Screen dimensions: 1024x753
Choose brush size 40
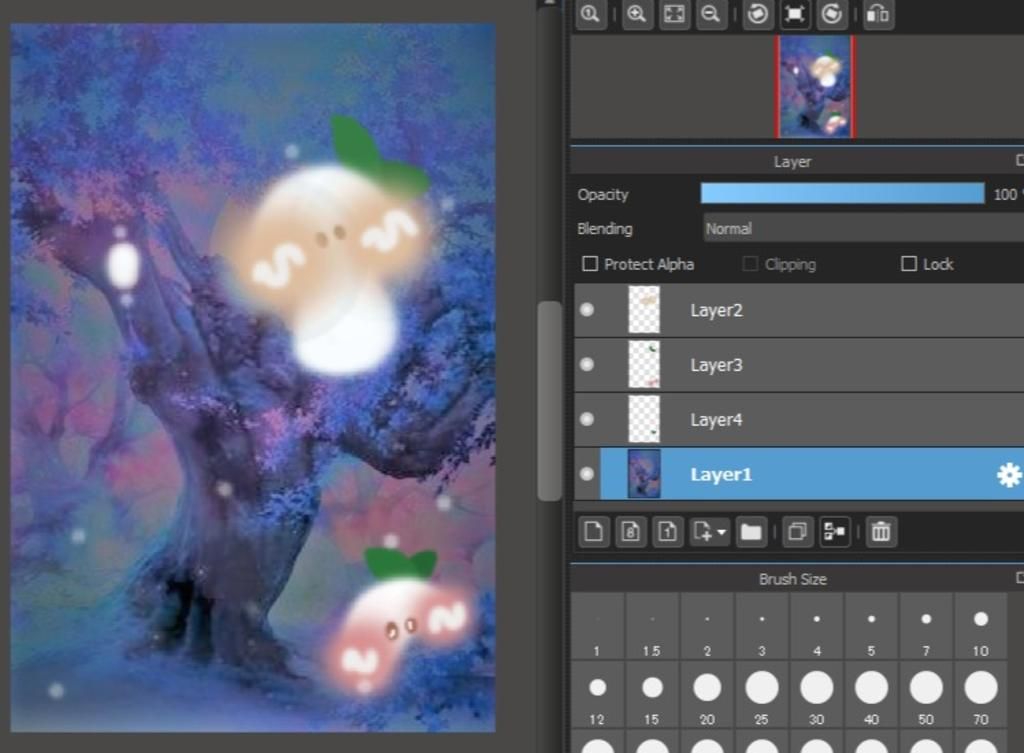pyautogui.click(x=871, y=696)
